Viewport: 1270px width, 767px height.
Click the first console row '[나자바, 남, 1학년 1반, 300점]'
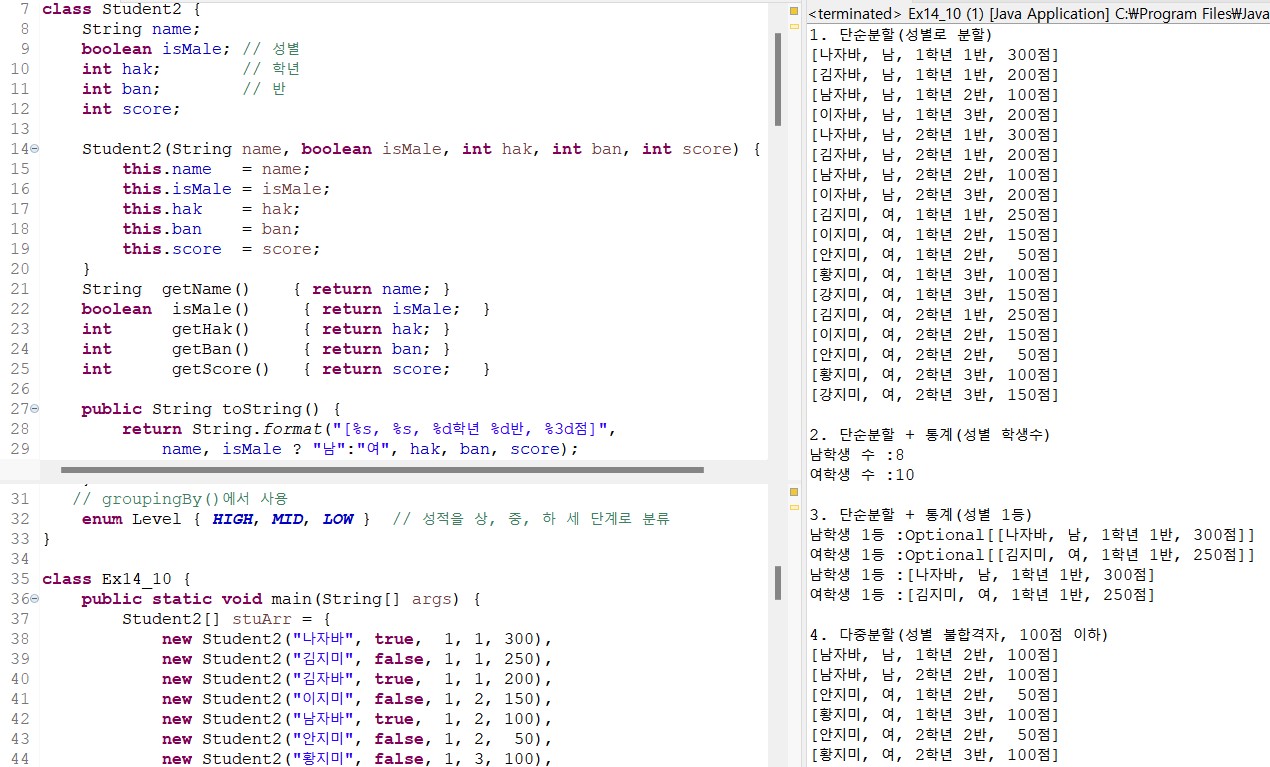[x=934, y=55]
